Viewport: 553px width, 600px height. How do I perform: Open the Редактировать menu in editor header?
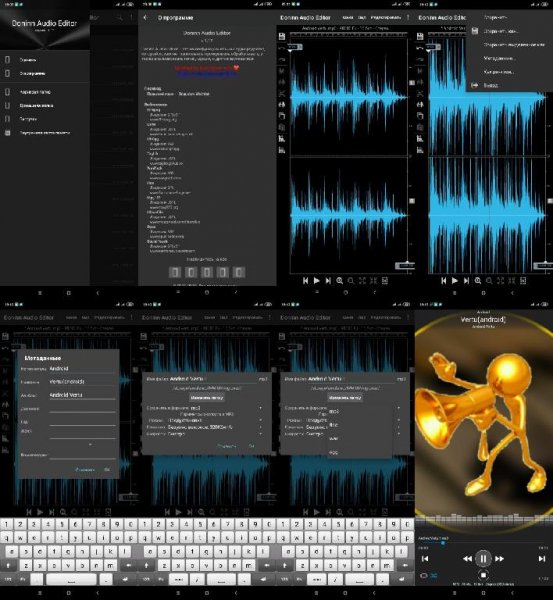385,18
